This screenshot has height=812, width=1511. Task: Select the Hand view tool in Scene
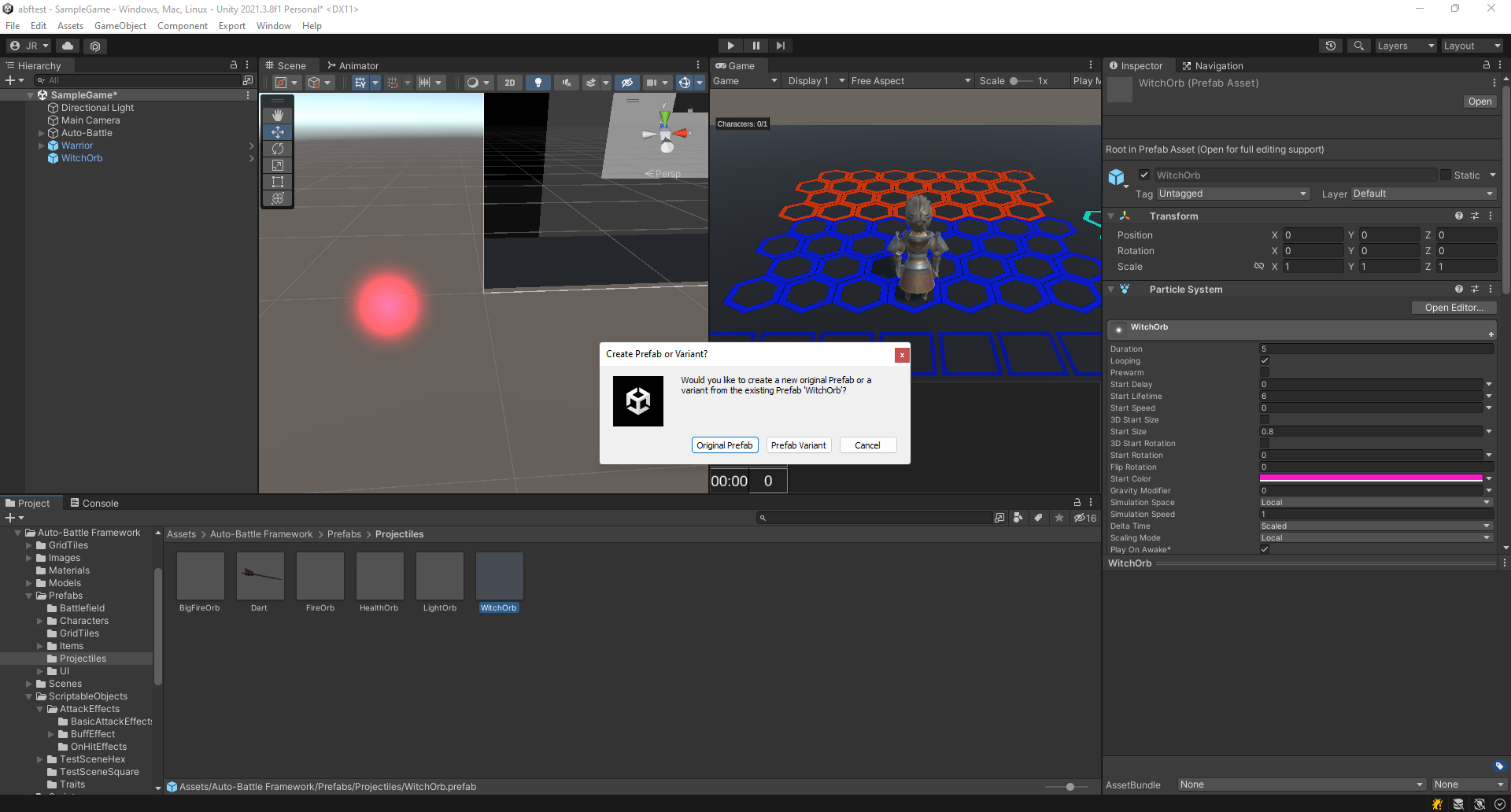[x=277, y=115]
